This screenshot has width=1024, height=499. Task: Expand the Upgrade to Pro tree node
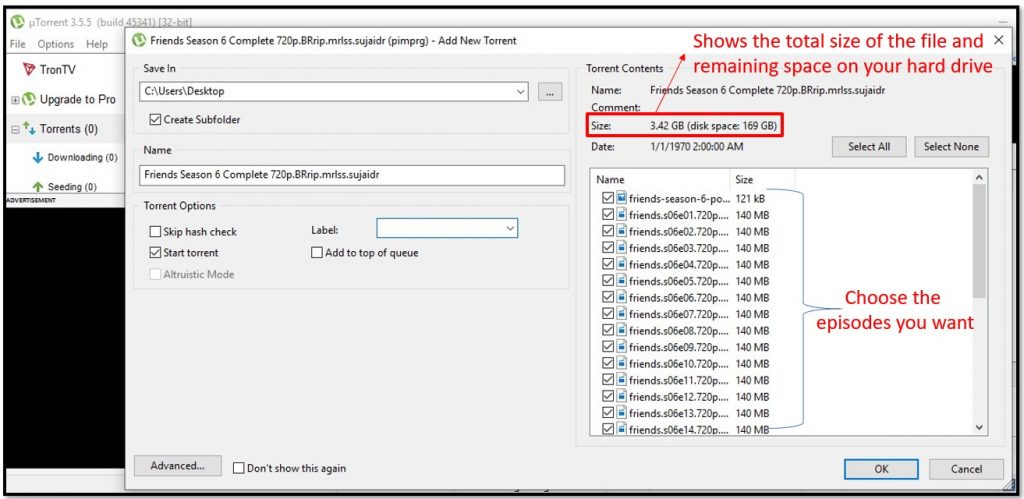tap(14, 100)
